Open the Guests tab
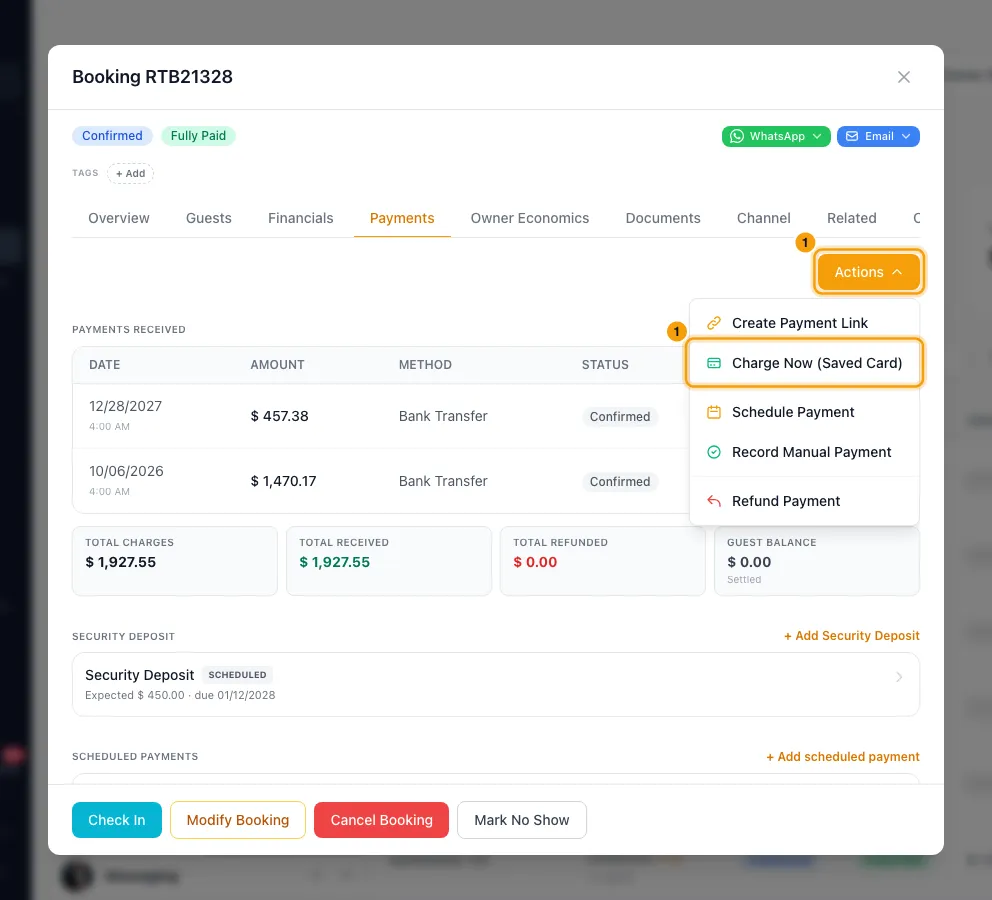Screen dimensions: 992x900 pos(209,218)
